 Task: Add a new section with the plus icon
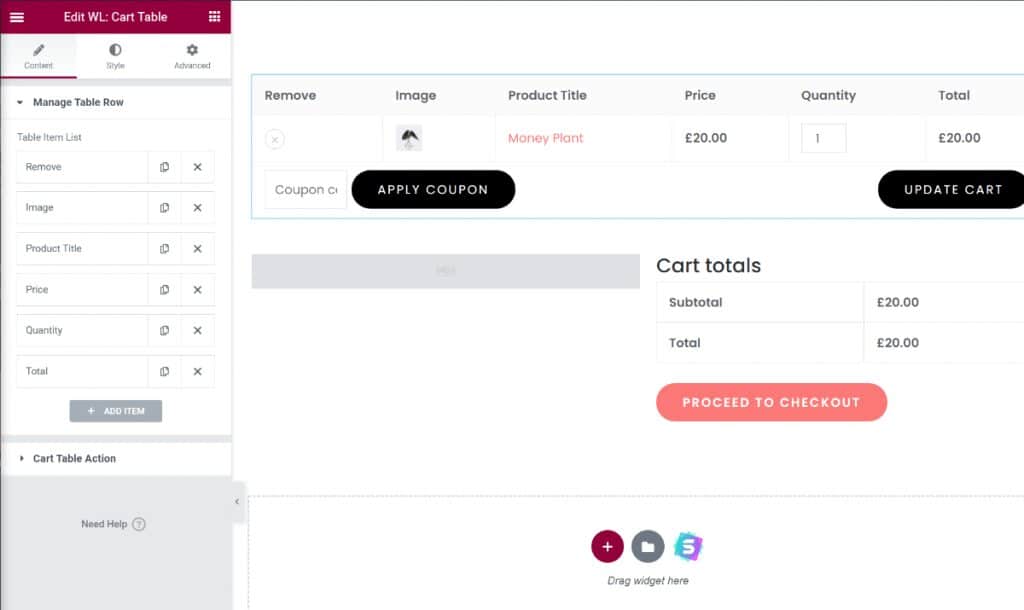(607, 547)
